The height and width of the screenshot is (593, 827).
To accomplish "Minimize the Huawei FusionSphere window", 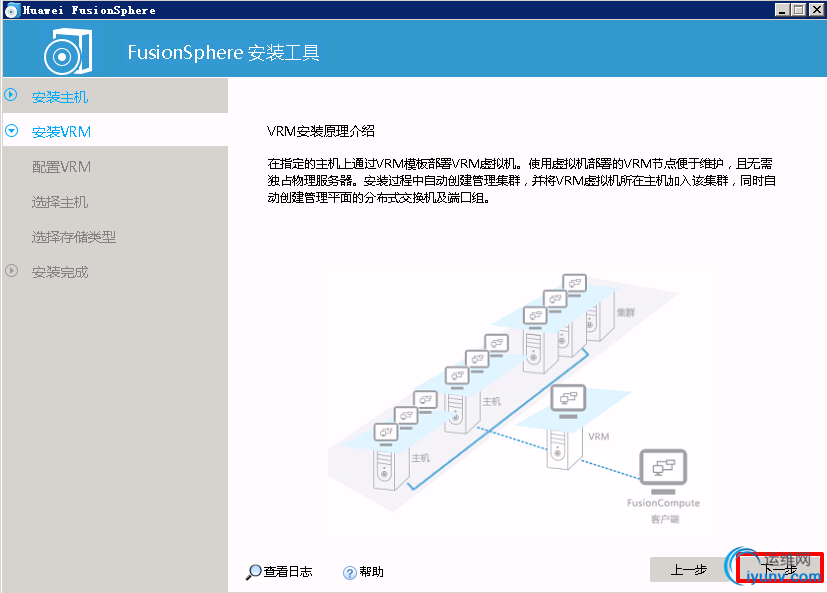I will tap(783, 9).
